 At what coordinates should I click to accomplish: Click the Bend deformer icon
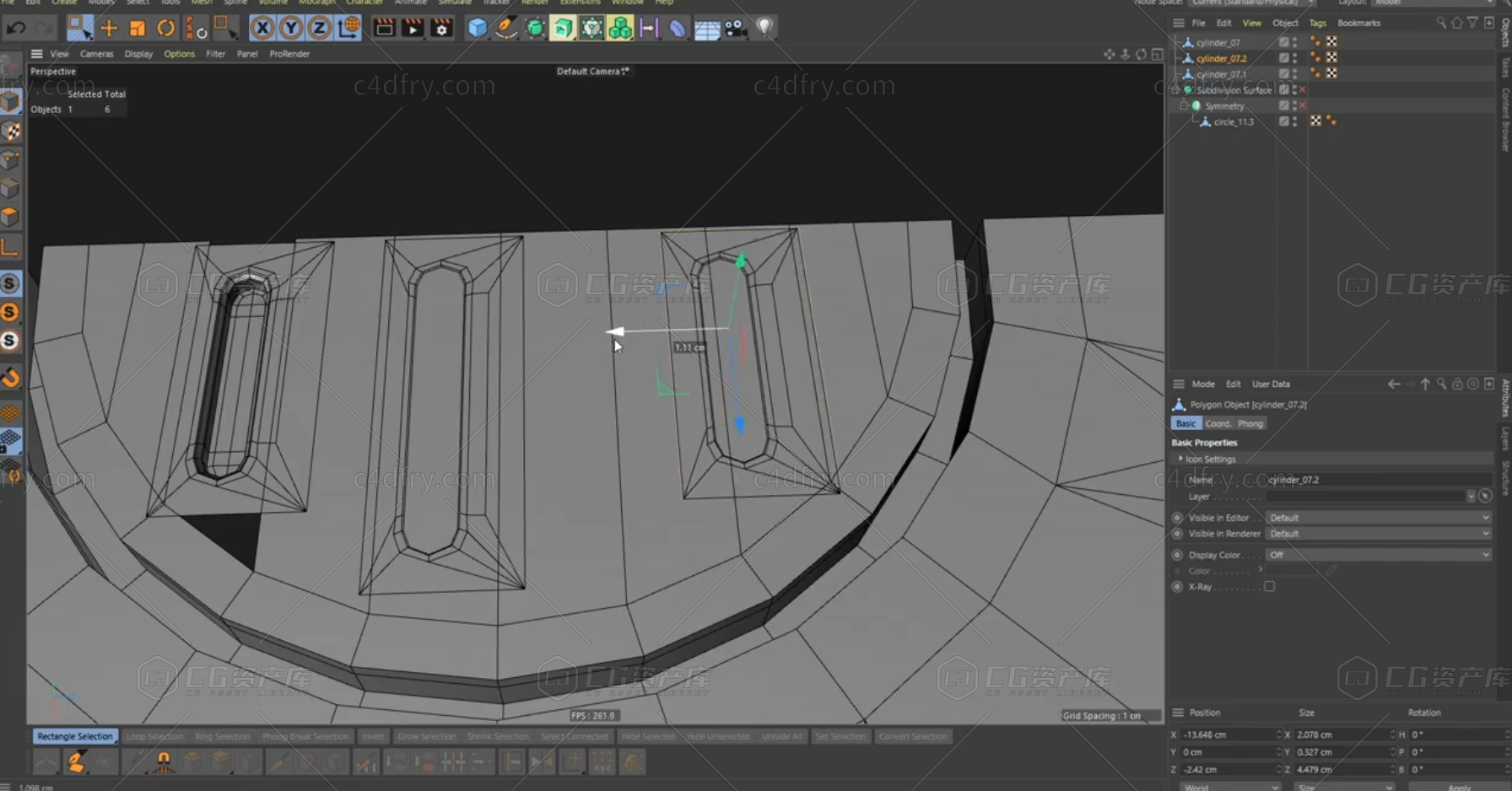[678, 29]
